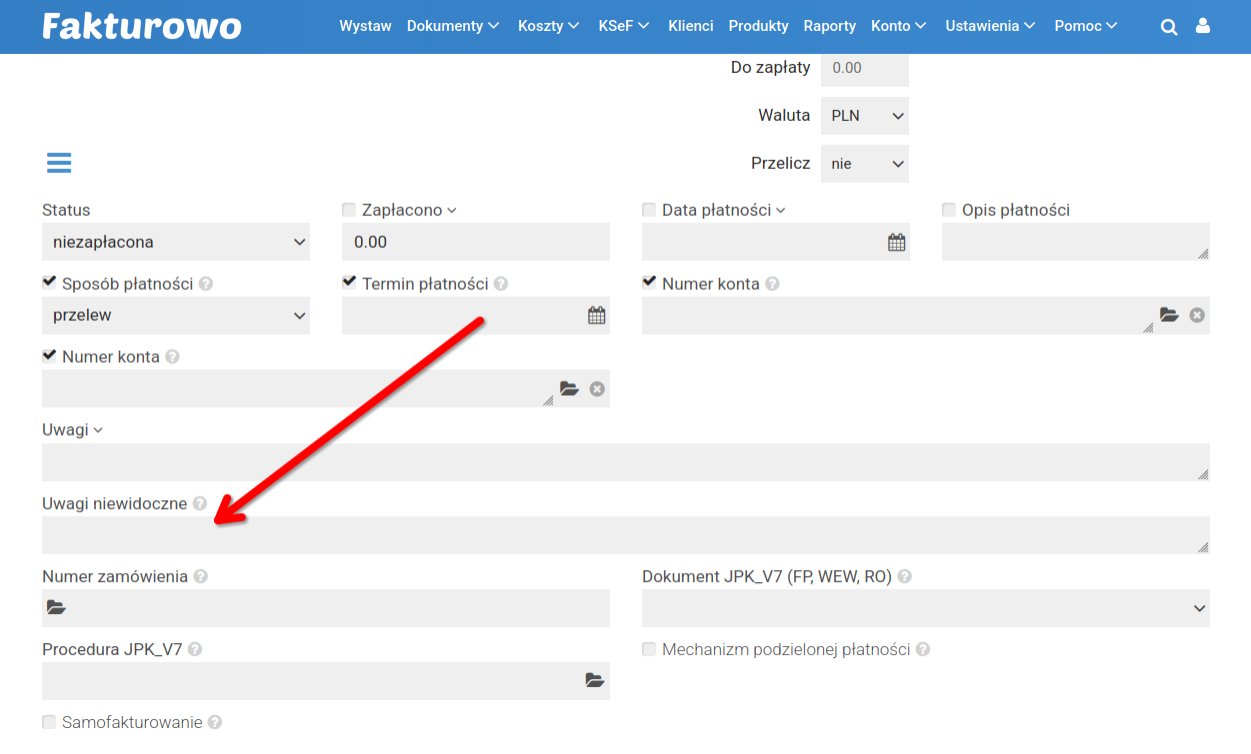Click the search magnifier icon
1251x754 pixels.
[x=1168, y=27]
